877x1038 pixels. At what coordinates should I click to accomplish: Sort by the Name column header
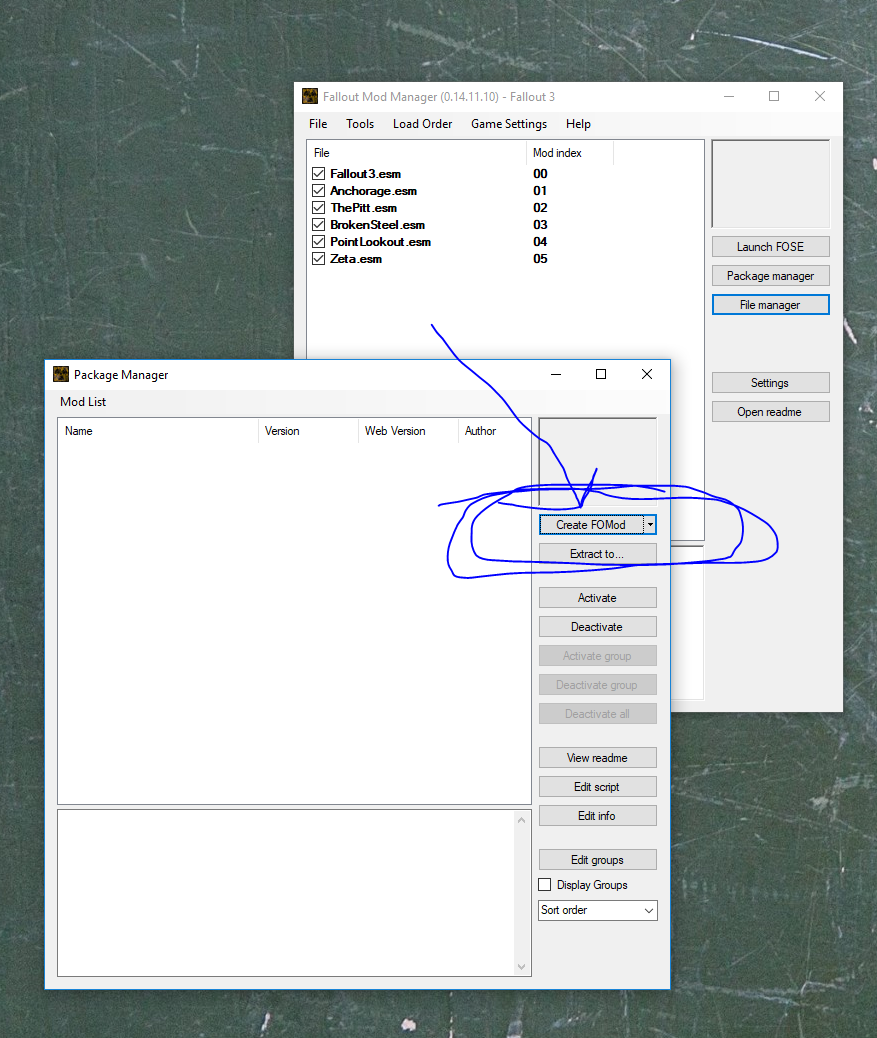(158, 431)
